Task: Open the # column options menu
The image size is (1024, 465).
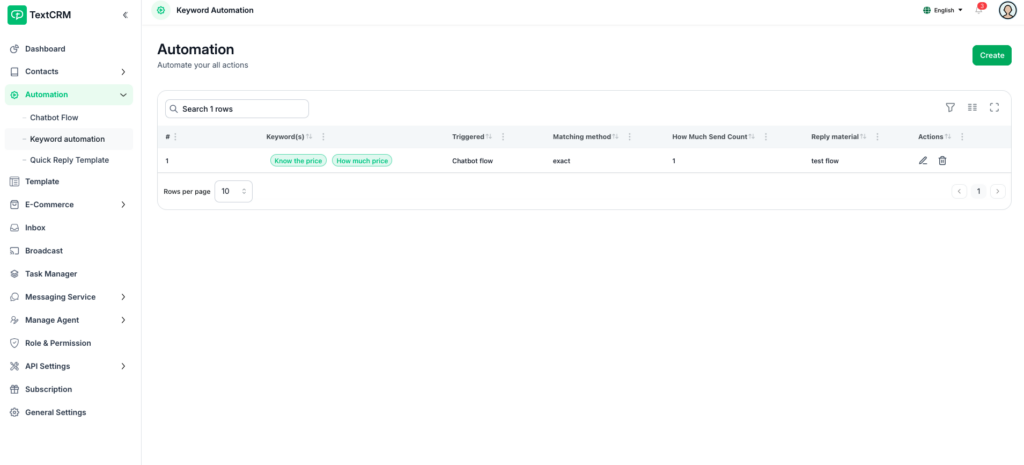Action: (175, 137)
